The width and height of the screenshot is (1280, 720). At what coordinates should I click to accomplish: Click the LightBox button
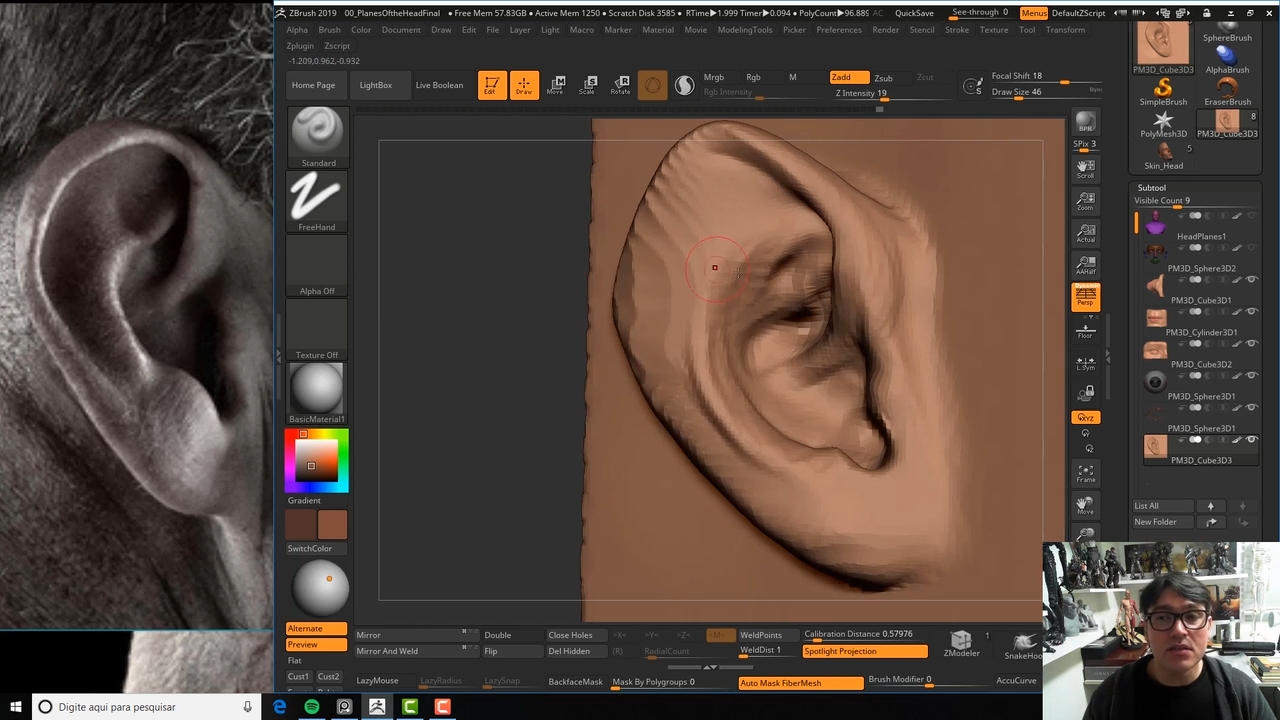(x=376, y=85)
